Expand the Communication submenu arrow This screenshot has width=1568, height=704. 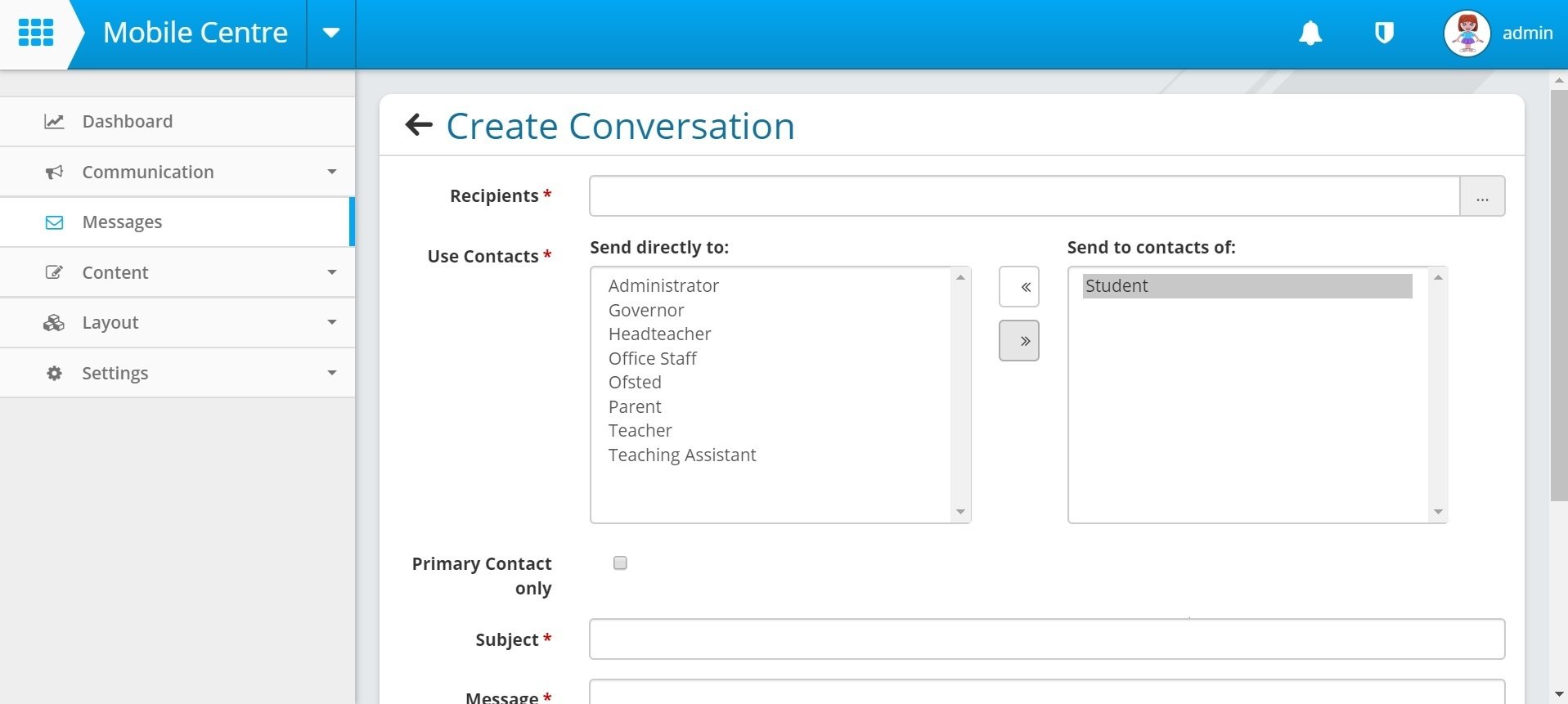(x=331, y=172)
